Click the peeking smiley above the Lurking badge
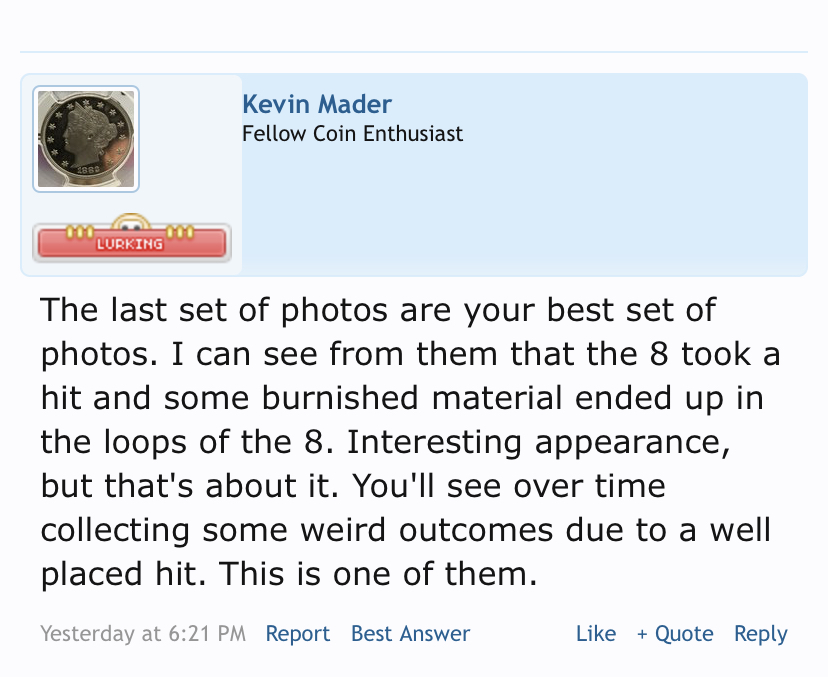Screen dimensions: 828x677 click(x=131, y=222)
